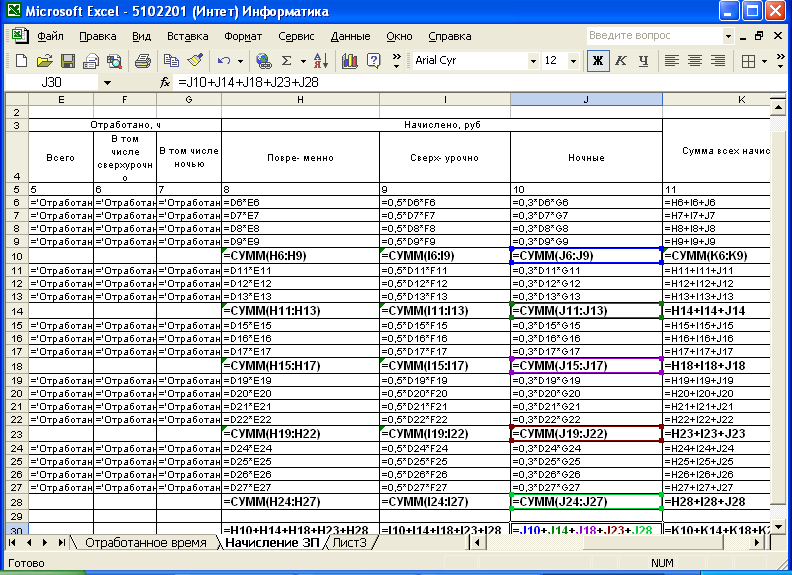Open Print Preview from the toolbar
Image resolution: width=792 pixels, height=575 pixels.
click(114, 61)
